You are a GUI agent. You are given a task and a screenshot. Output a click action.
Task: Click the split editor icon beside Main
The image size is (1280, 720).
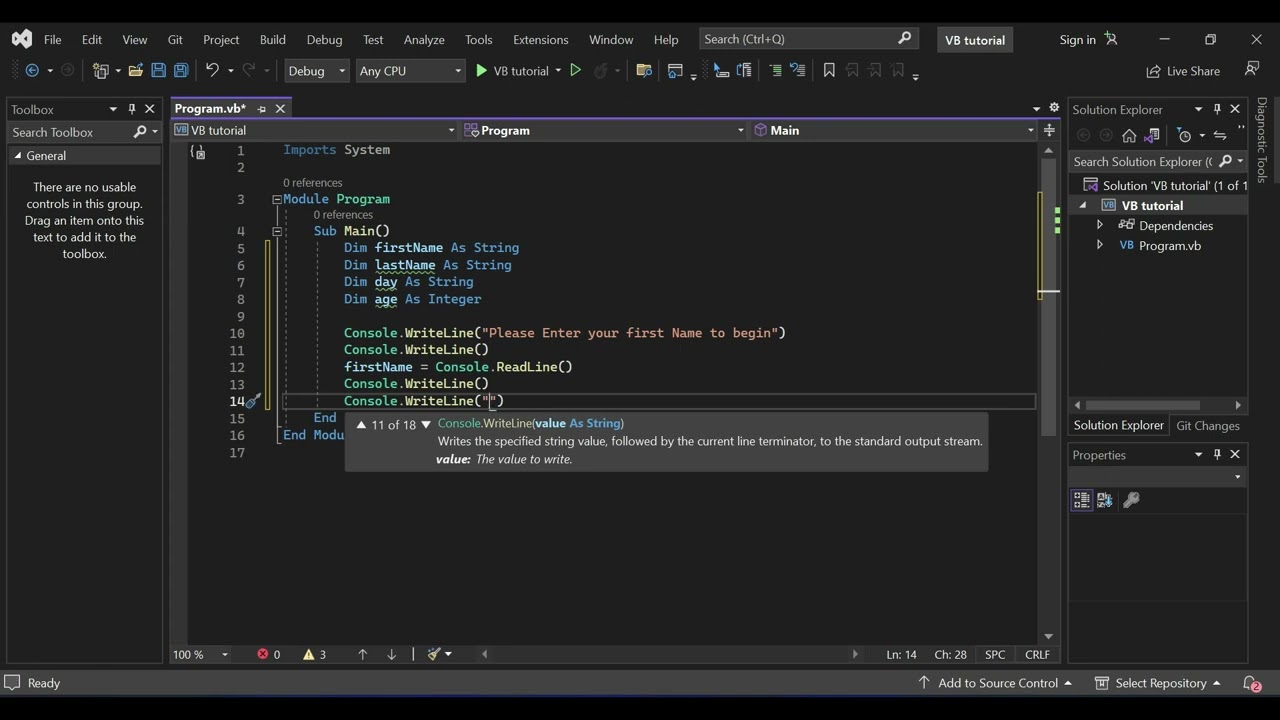coord(1049,130)
